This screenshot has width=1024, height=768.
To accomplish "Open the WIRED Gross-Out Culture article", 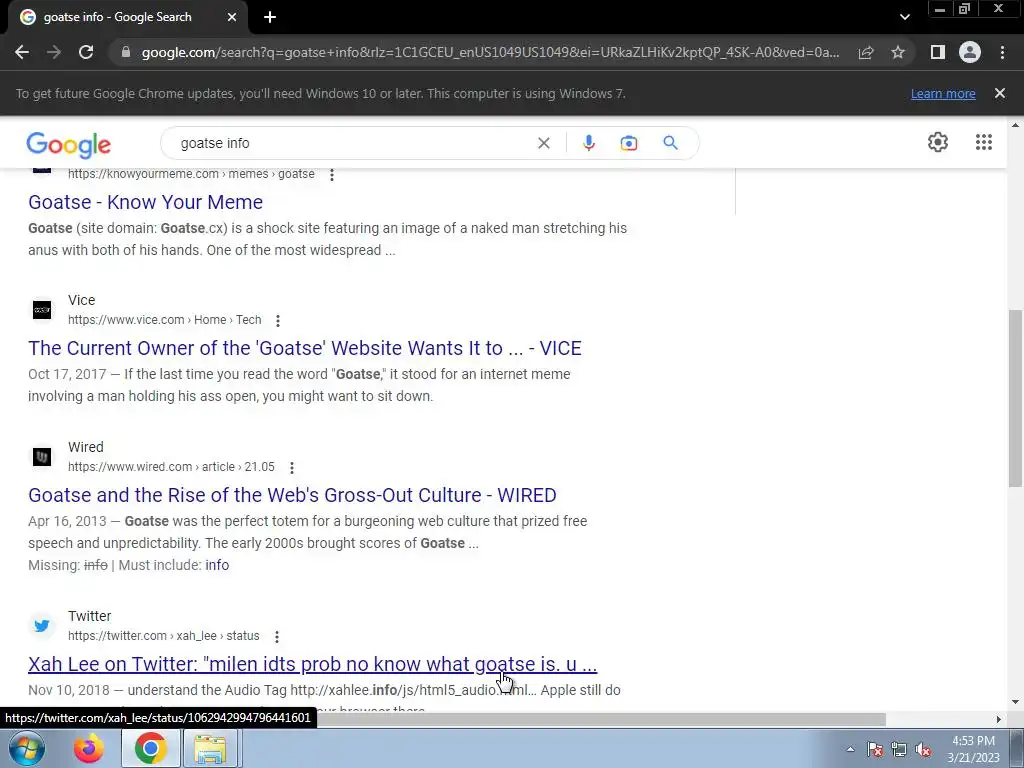I will pyautogui.click(x=293, y=495).
